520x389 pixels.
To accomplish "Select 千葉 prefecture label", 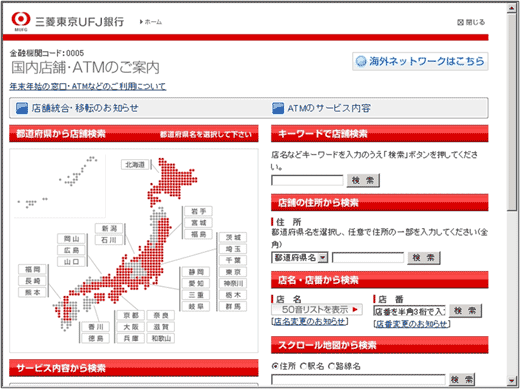I will click(233, 260).
